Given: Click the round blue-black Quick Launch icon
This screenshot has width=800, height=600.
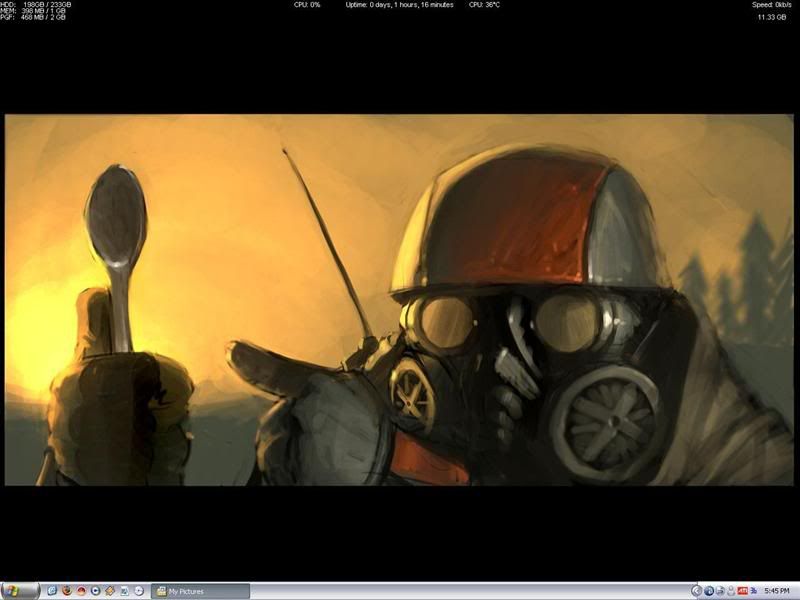Looking at the screenshot, I should (x=95, y=591).
